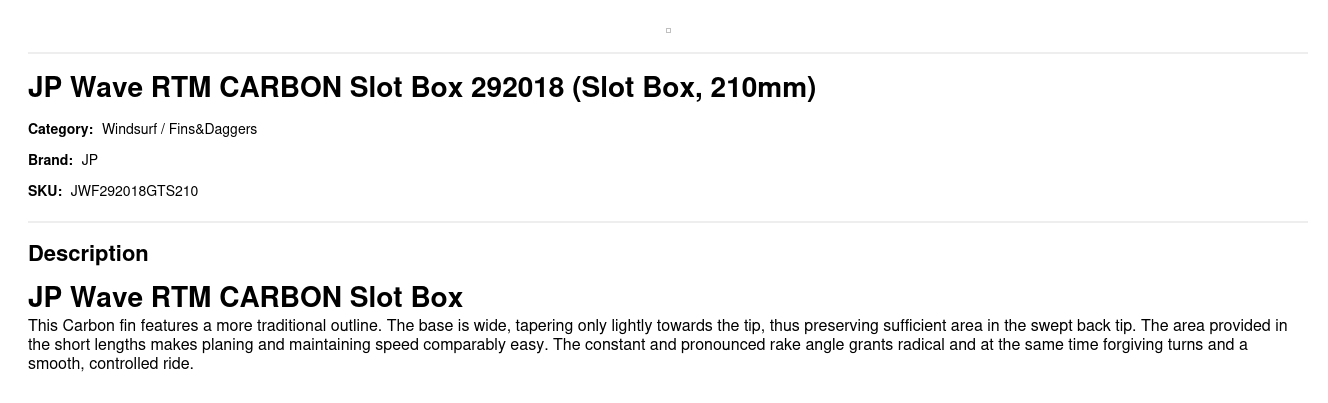1328x403 pixels.
Task: Click the number "292018" in the product title
Action: click(x=517, y=88)
